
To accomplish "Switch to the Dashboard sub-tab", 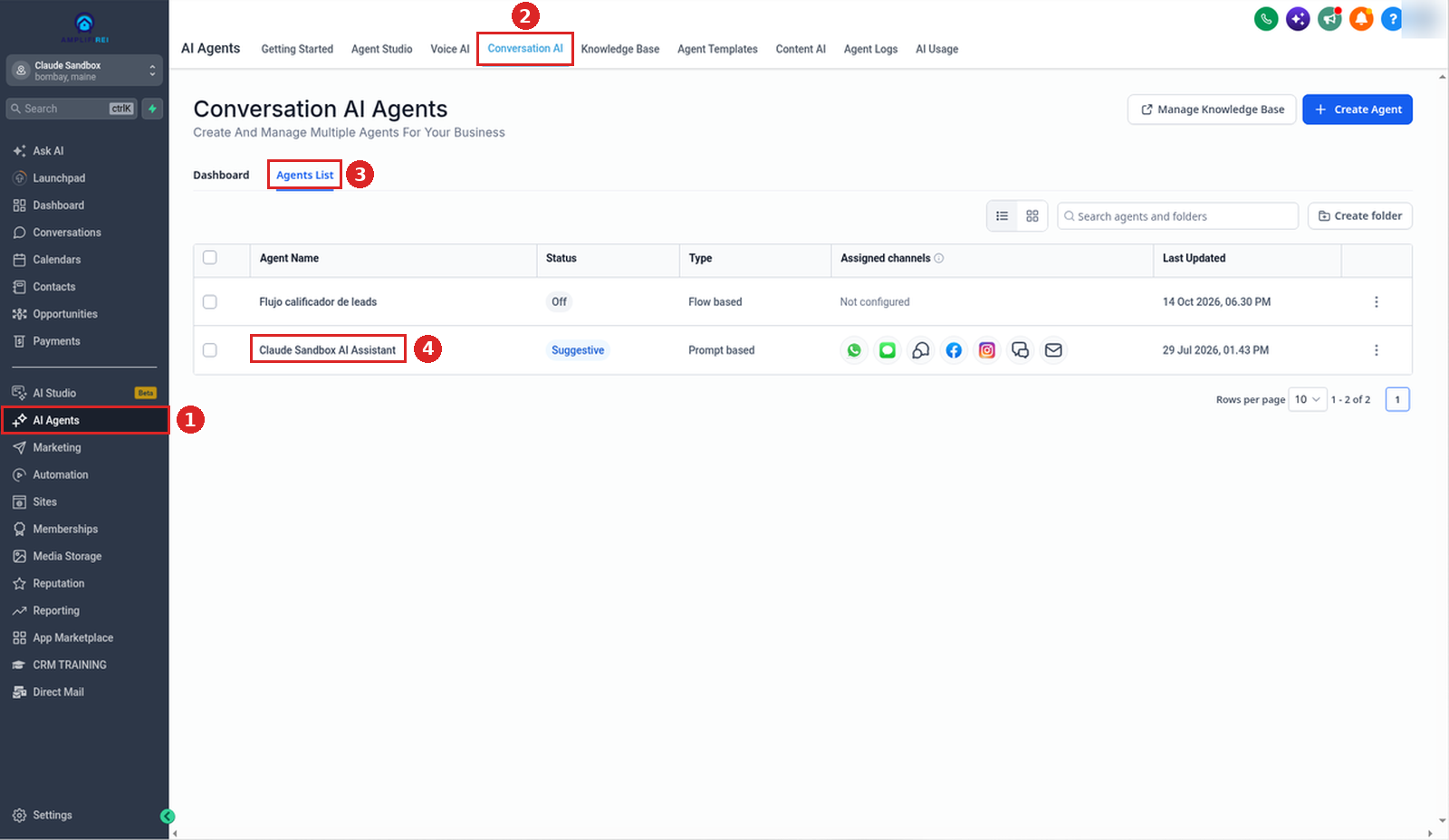I will pos(221,176).
